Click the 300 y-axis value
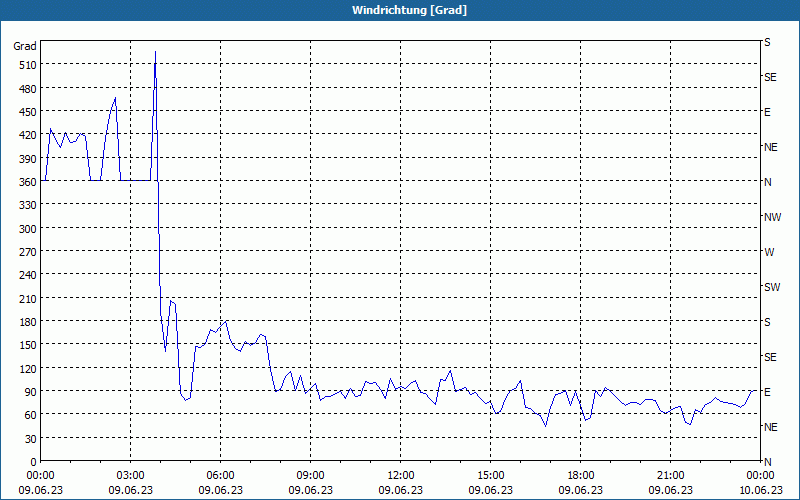This screenshot has height=500, width=800. (x=28, y=229)
